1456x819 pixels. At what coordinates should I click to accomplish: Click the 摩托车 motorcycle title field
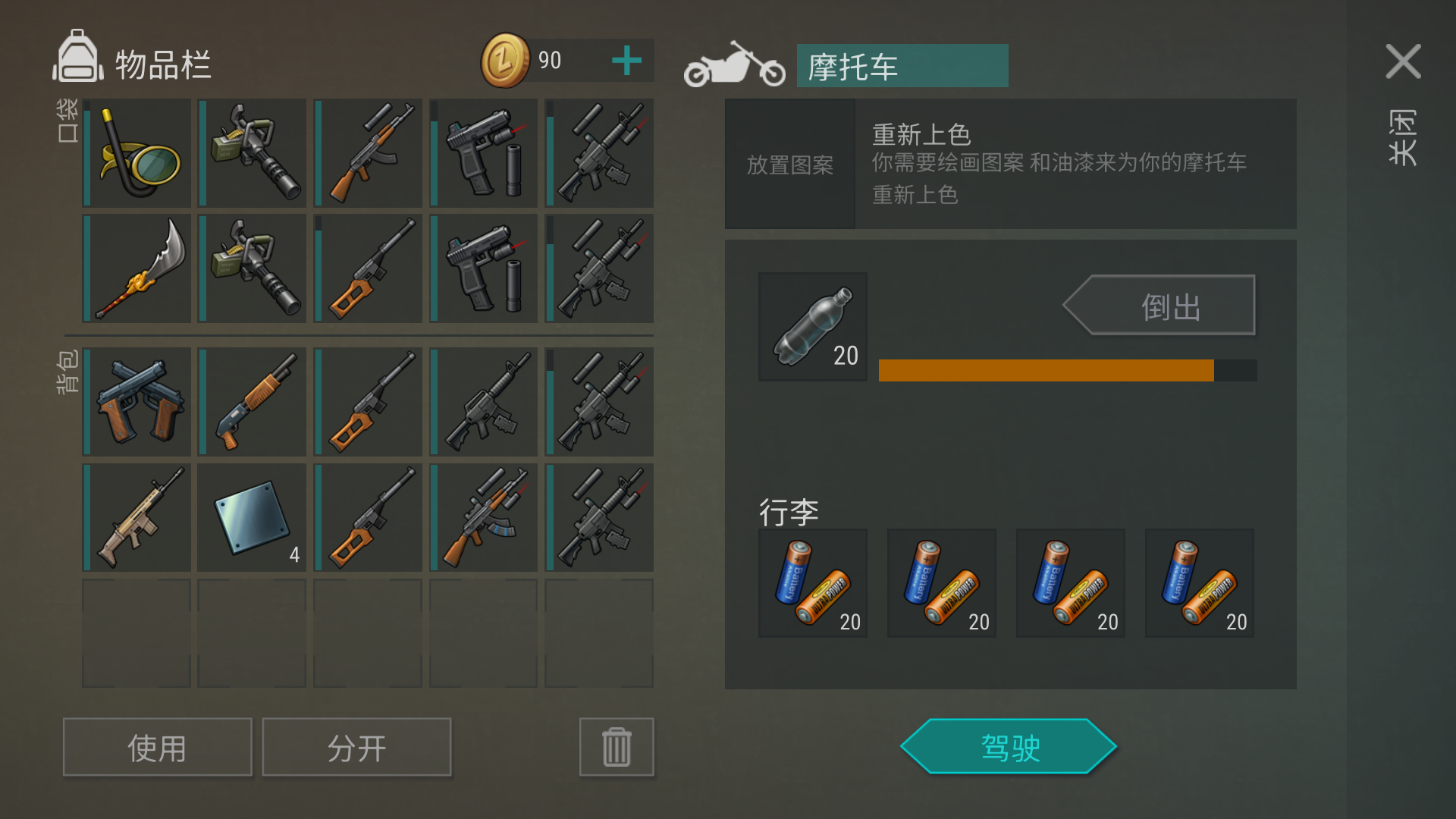(x=902, y=66)
